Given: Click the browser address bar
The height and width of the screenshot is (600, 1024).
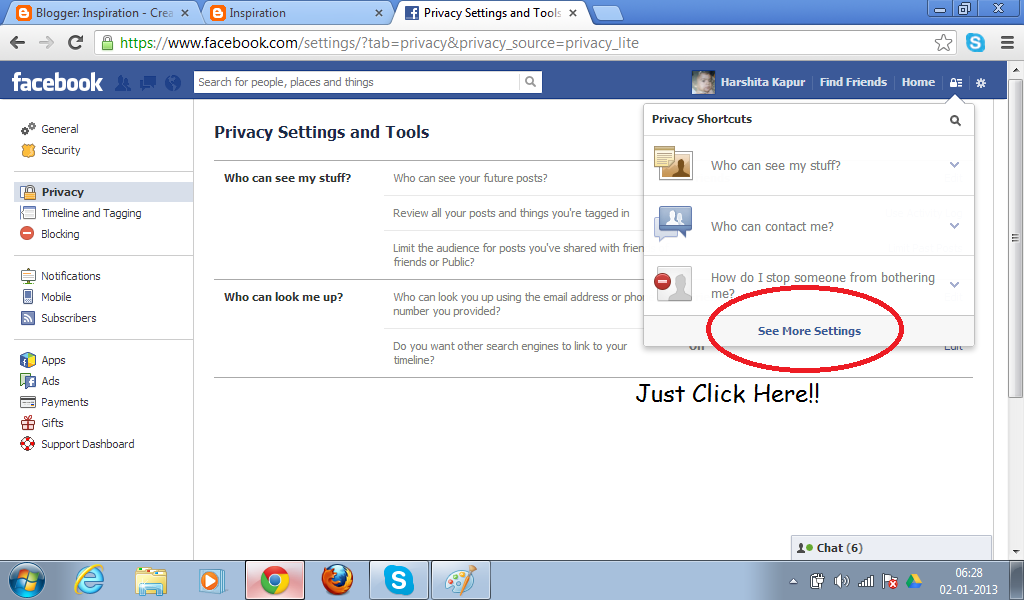Looking at the screenshot, I should click(x=516, y=43).
